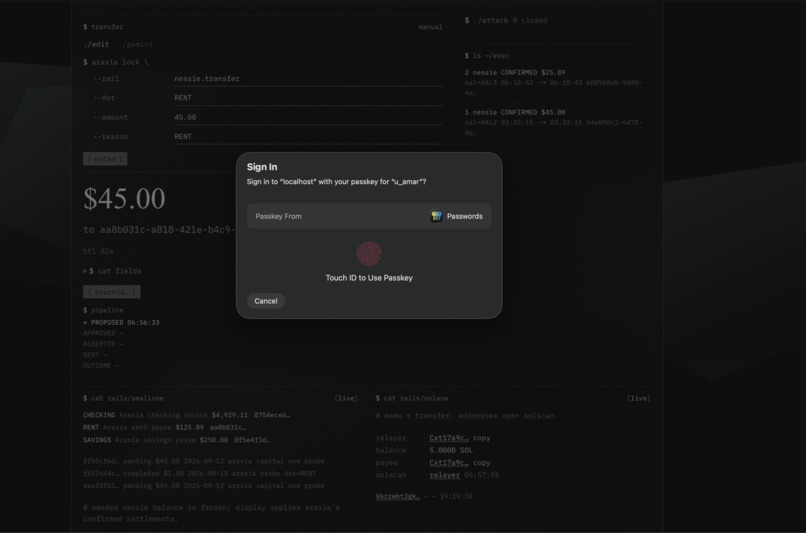This screenshot has width=806, height=533.
Task: Click the pending transaction row starting eaaf
Action: (x=204, y=486)
